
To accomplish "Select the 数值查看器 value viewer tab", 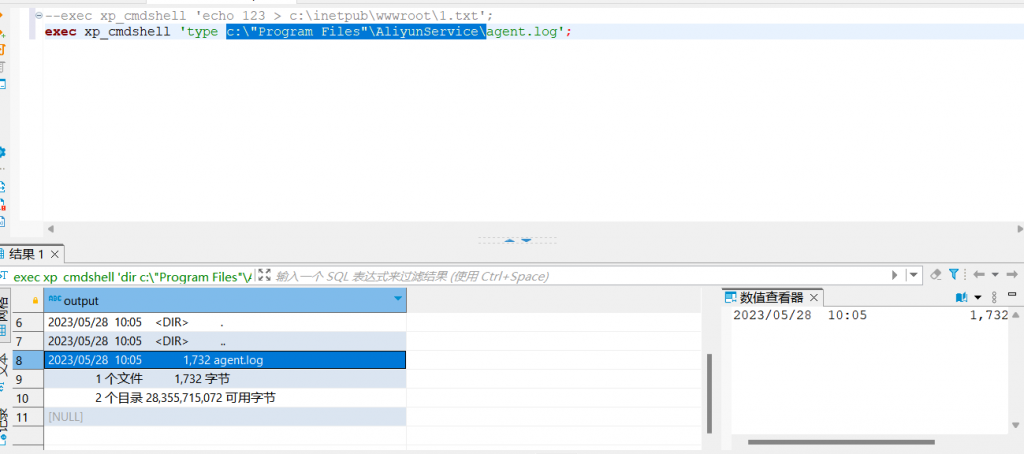I will 771,297.
